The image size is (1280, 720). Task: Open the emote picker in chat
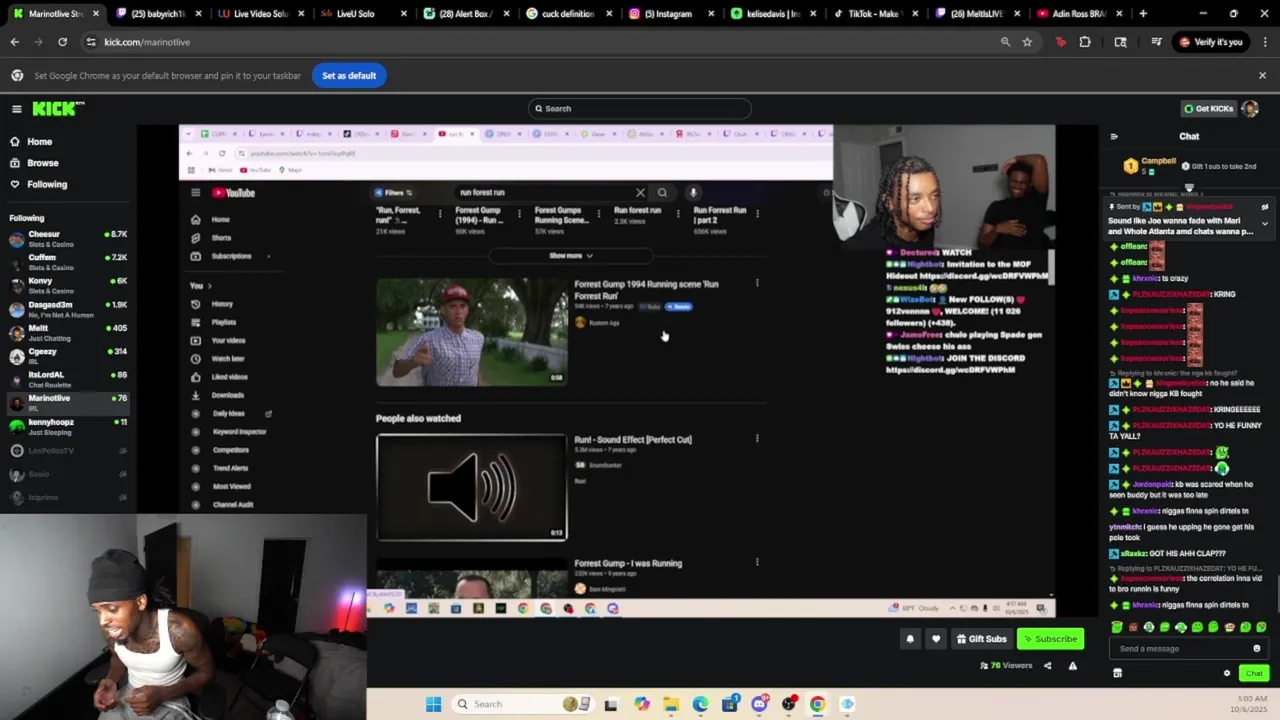[x=1257, y=649]
